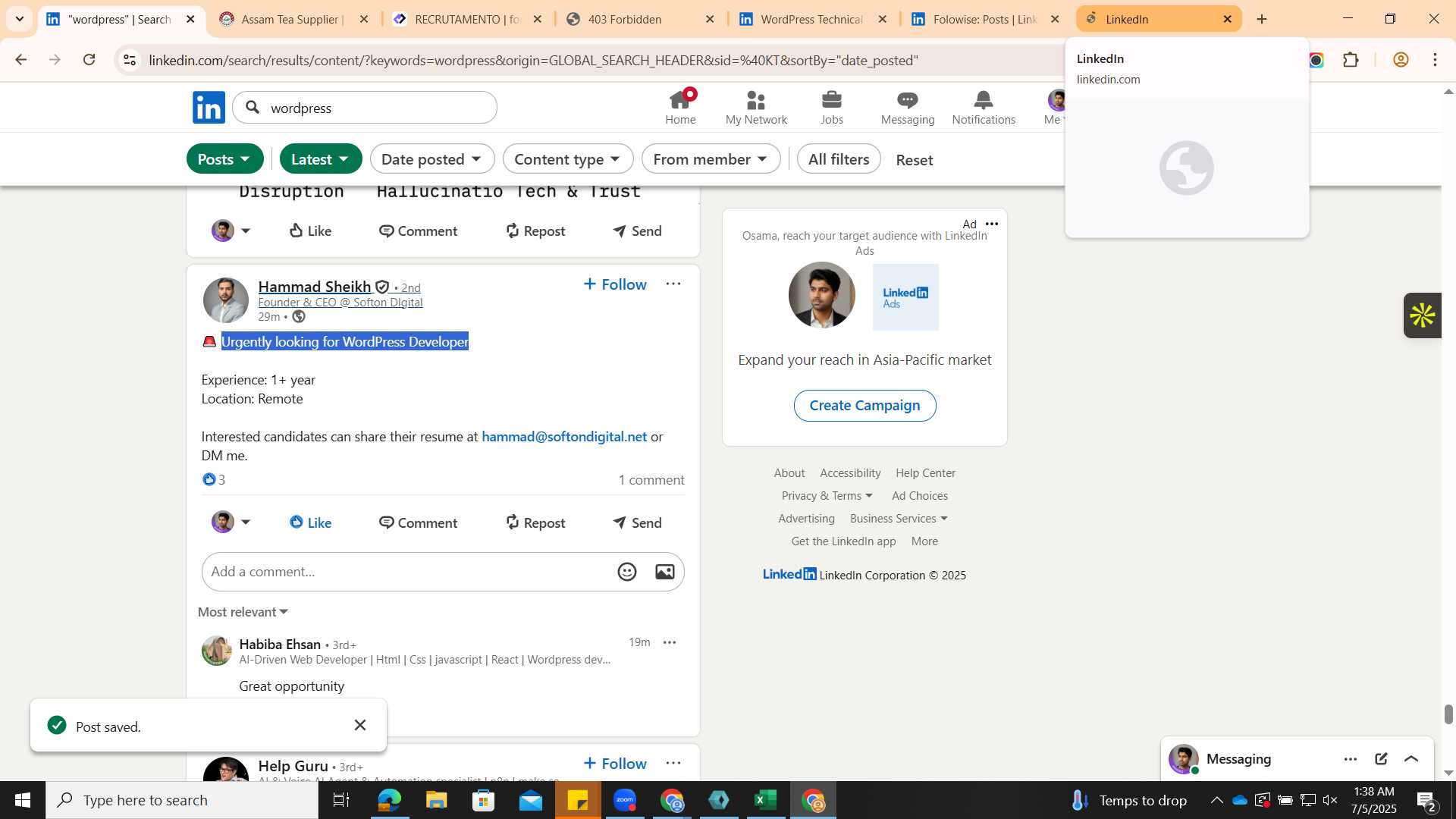
Task: Open a new browser tab
Action: tap(1262, 19)
